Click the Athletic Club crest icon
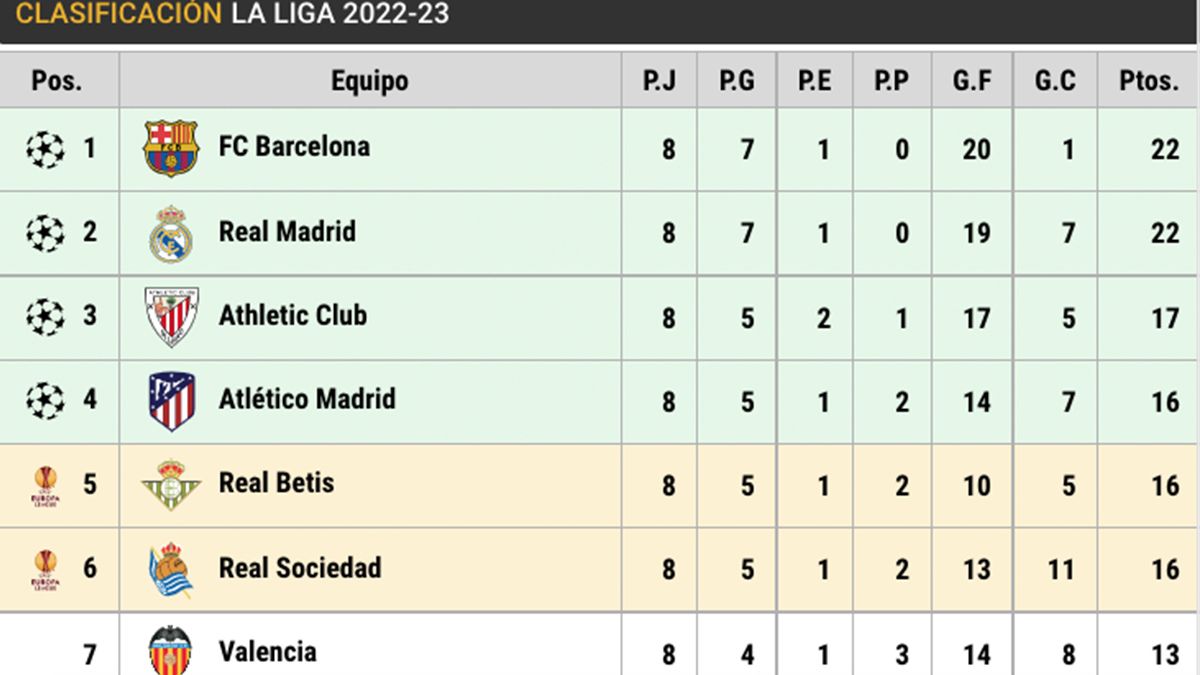The height and width of the screenshot is (675, 1200). coord(171,316)
